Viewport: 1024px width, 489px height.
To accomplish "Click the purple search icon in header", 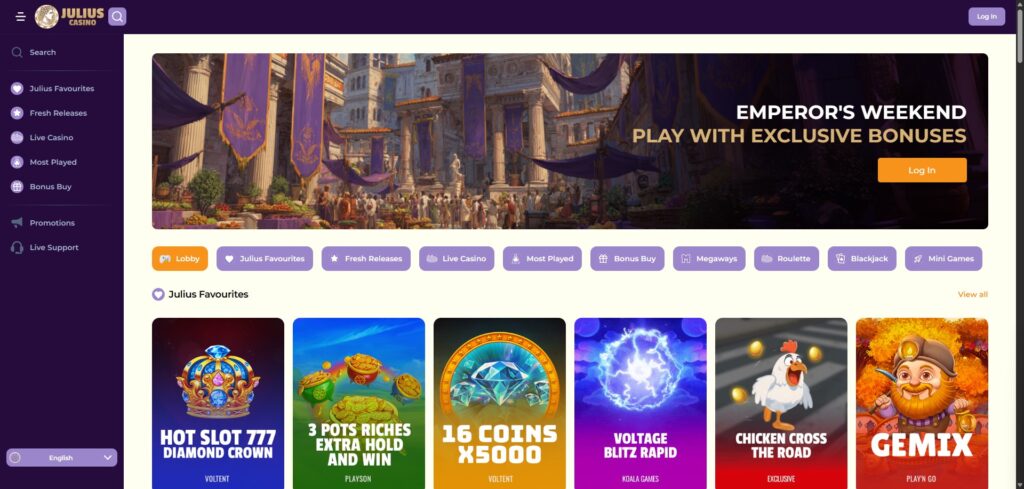I will 117,16.
